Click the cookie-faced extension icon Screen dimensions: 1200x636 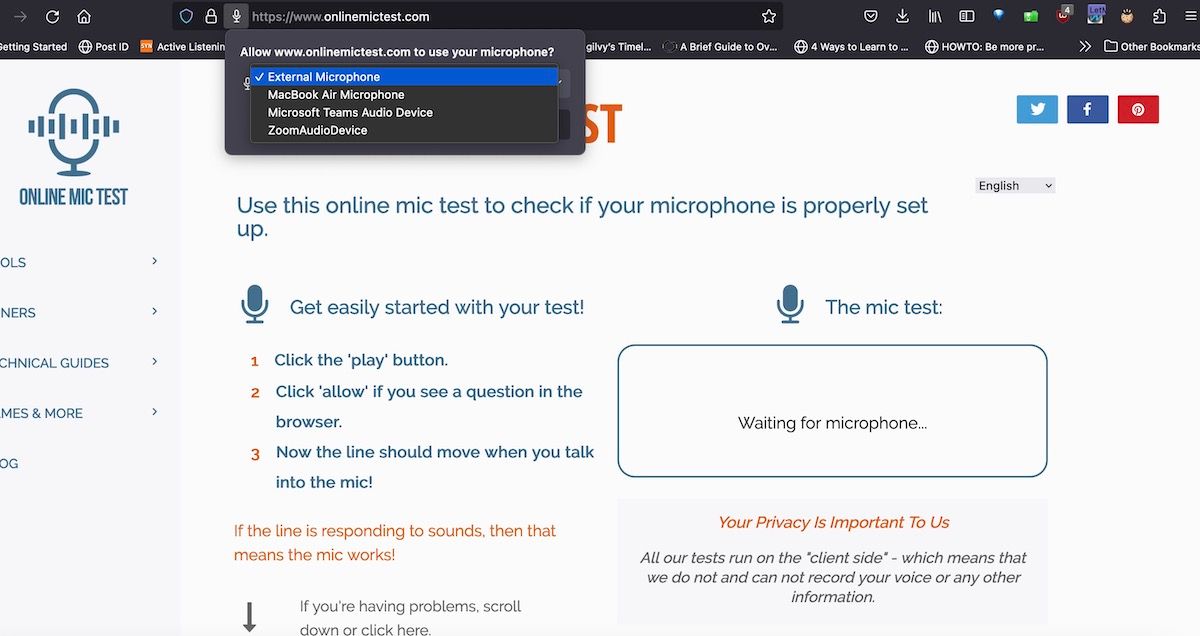click(x=1128, y=16)
